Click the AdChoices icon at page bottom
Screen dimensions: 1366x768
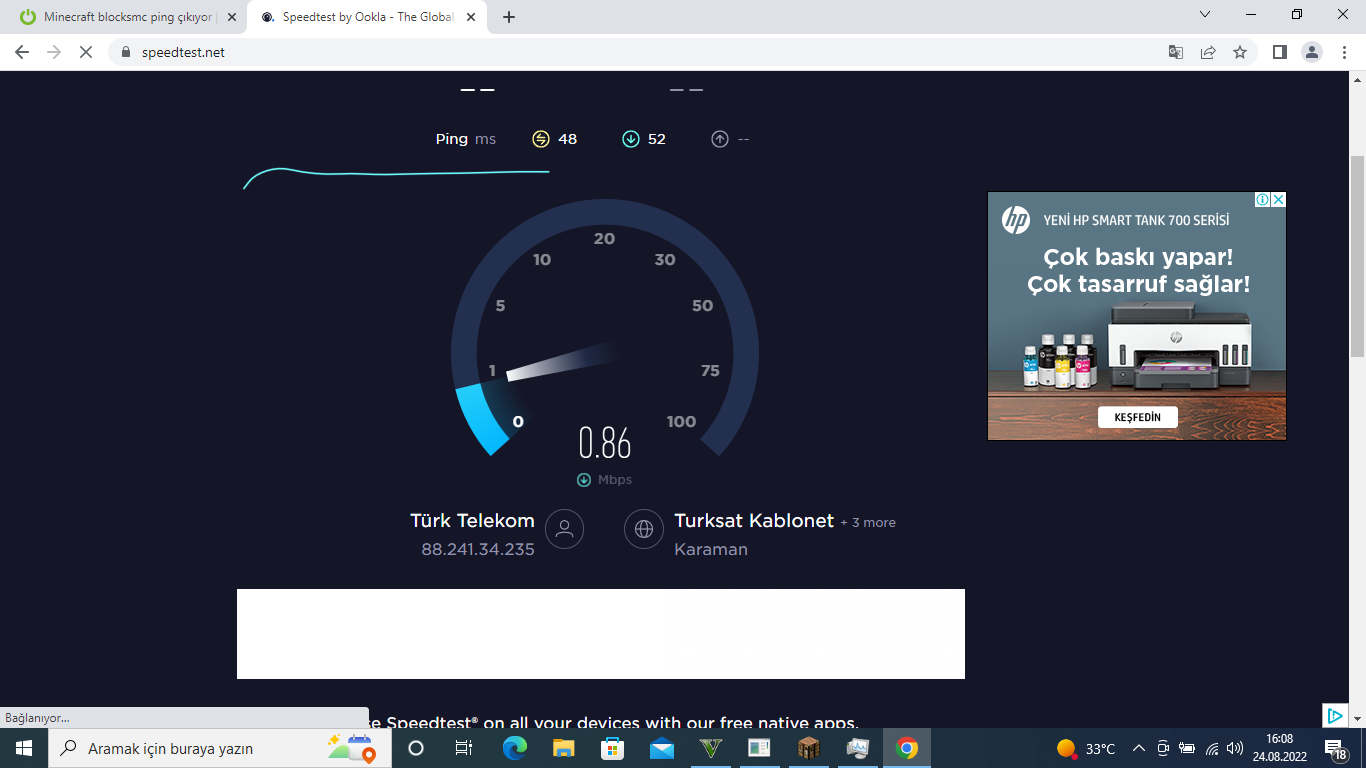point(1334,716)
